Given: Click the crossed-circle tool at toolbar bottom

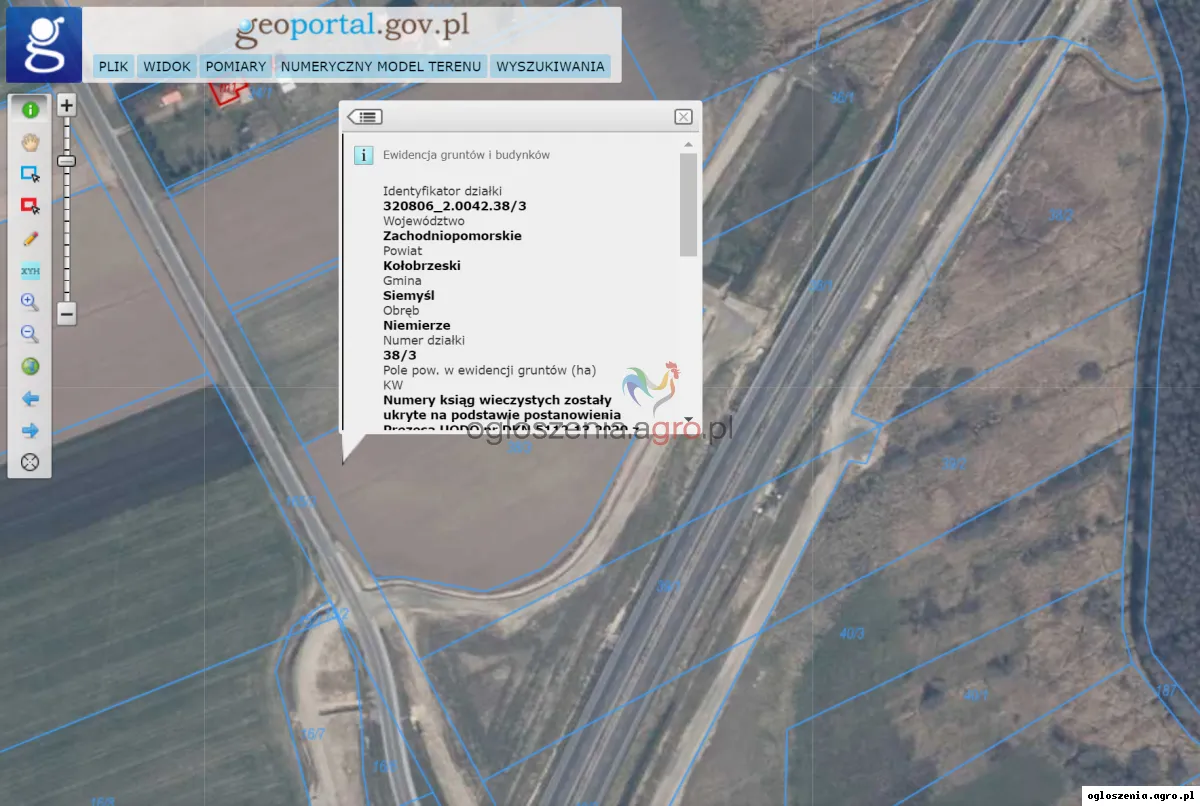Looking at the screenshot, I should tap(30, 462).
